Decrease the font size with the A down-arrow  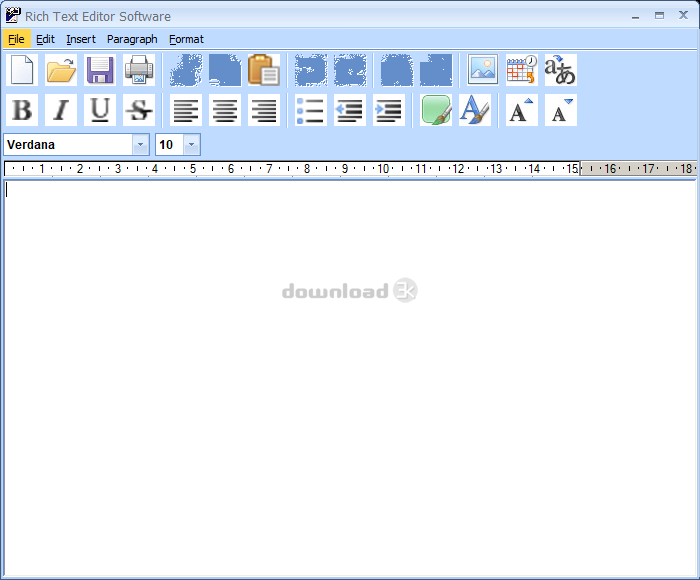click(561, 110)
